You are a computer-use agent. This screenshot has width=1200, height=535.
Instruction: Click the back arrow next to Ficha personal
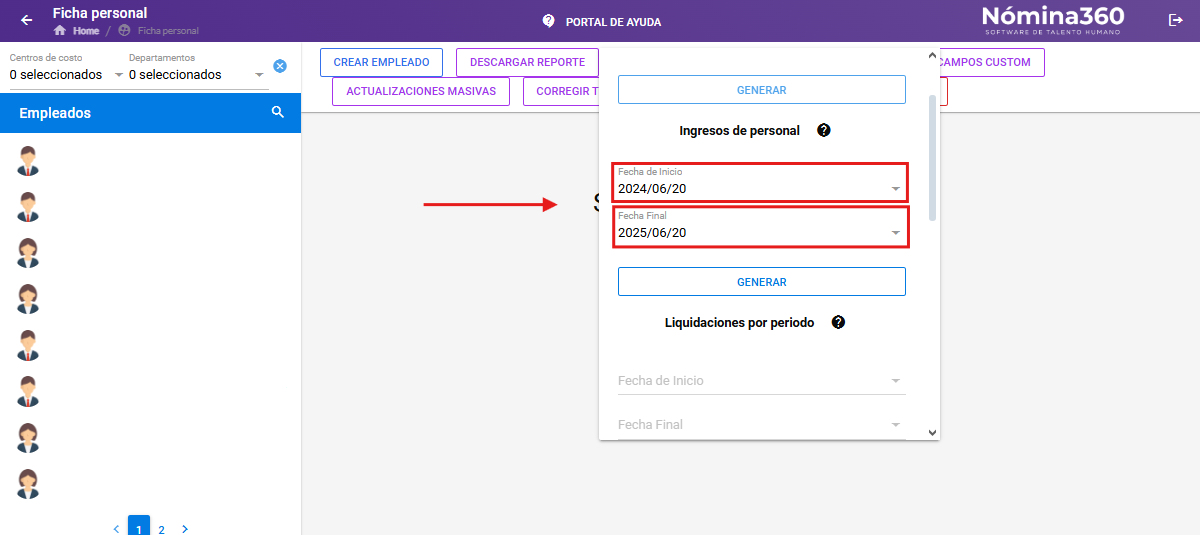click(27, 20)
